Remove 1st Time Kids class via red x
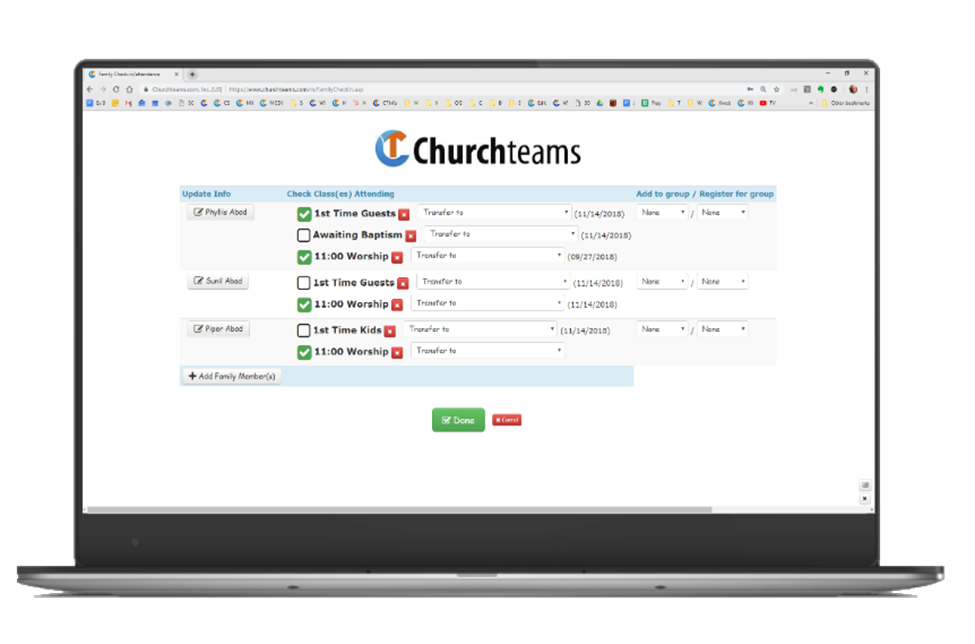This screenshot has height=644, width=975. [390, 331]
